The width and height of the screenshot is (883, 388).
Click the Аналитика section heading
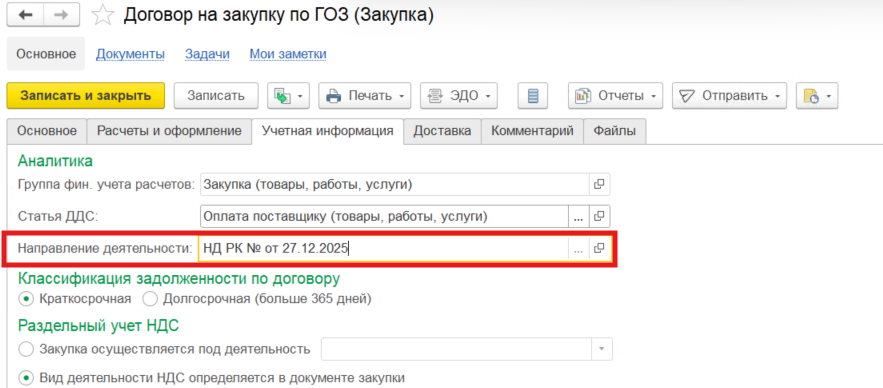pos(55,161)
